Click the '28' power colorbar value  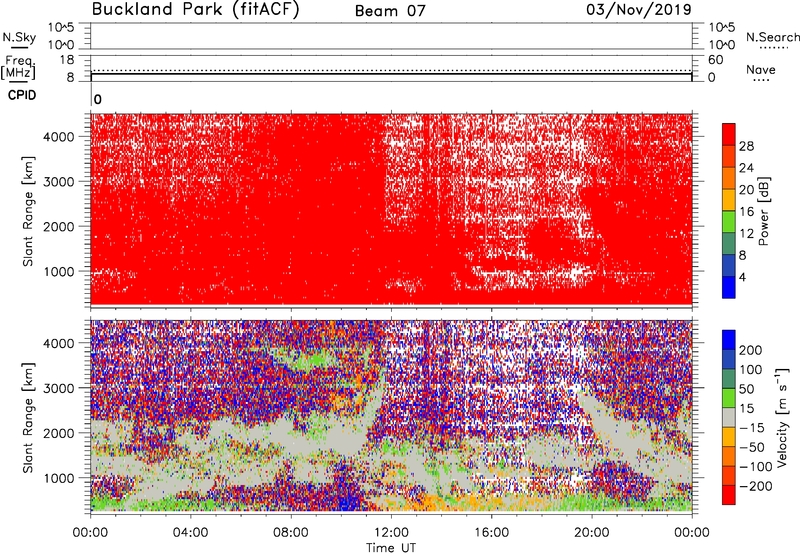746,146
